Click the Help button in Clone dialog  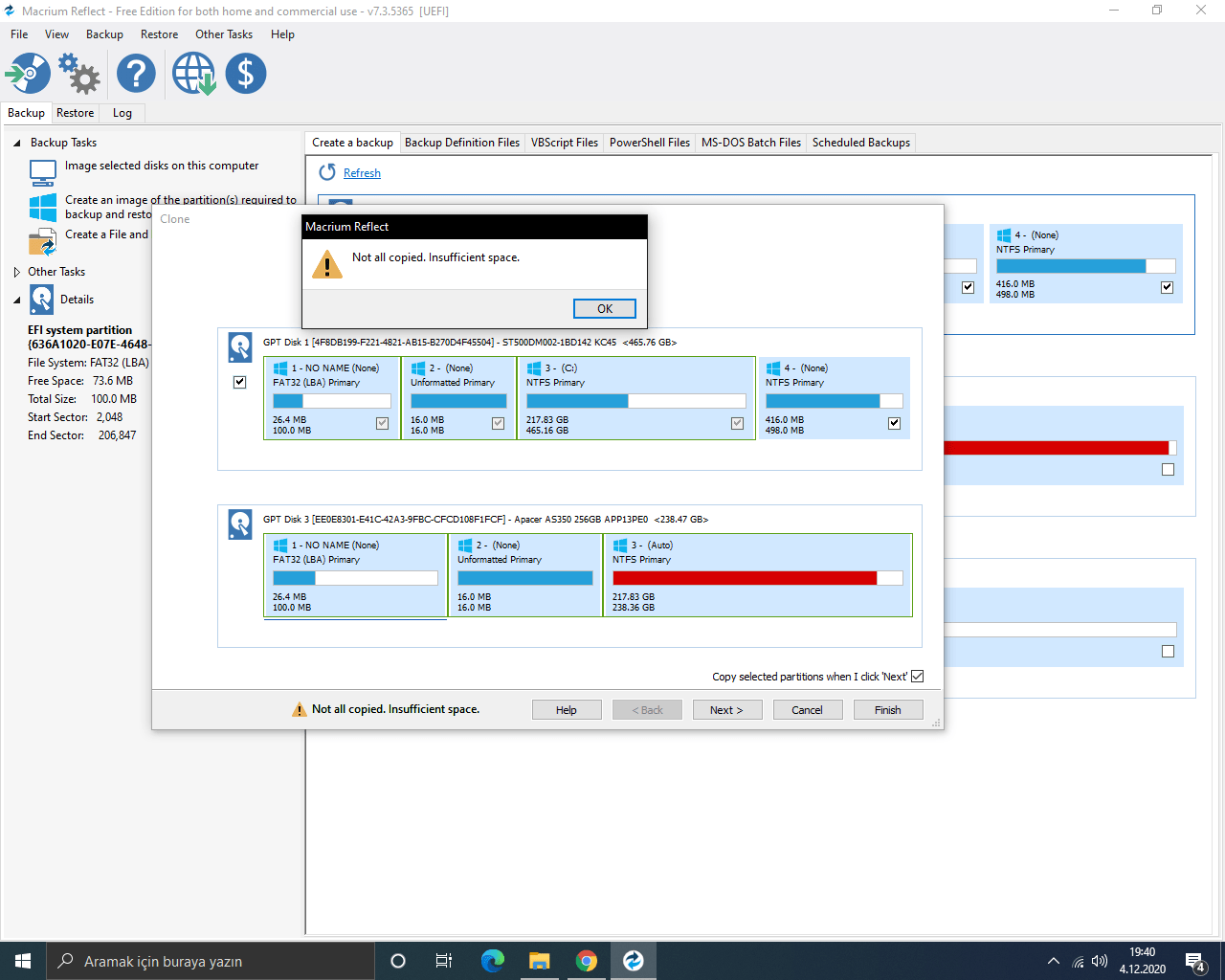click(567, 710)
